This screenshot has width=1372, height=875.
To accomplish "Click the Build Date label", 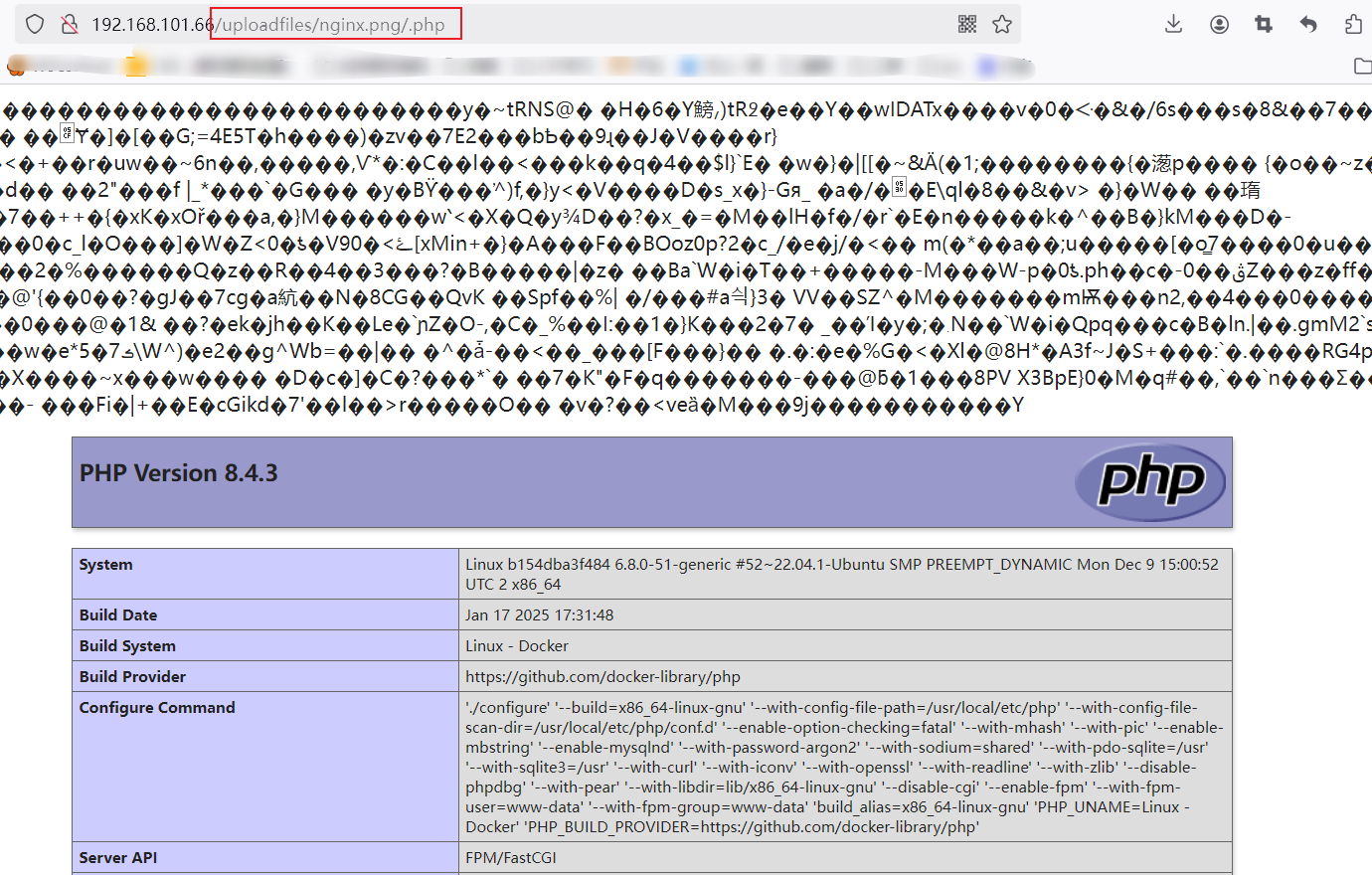I will (x=118, y=615).
